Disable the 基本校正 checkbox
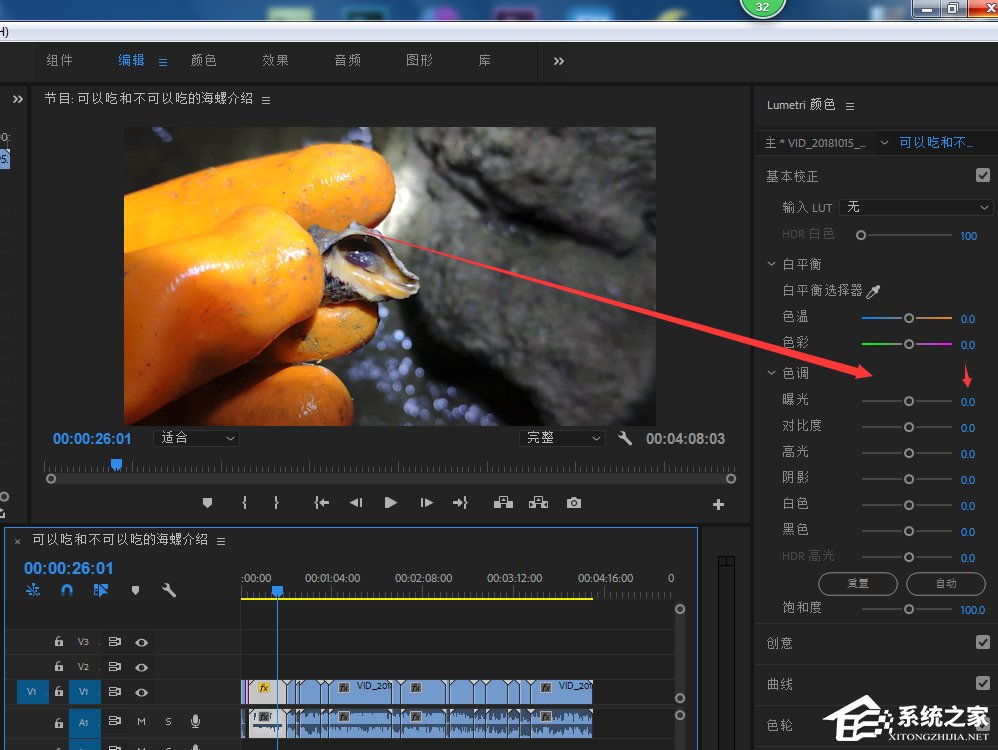 982,175
